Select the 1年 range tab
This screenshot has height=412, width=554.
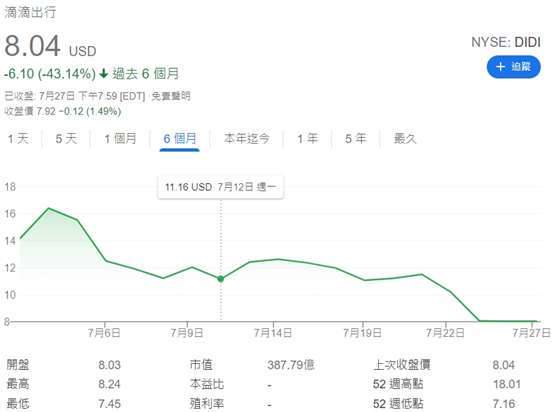tap(307, 139)
